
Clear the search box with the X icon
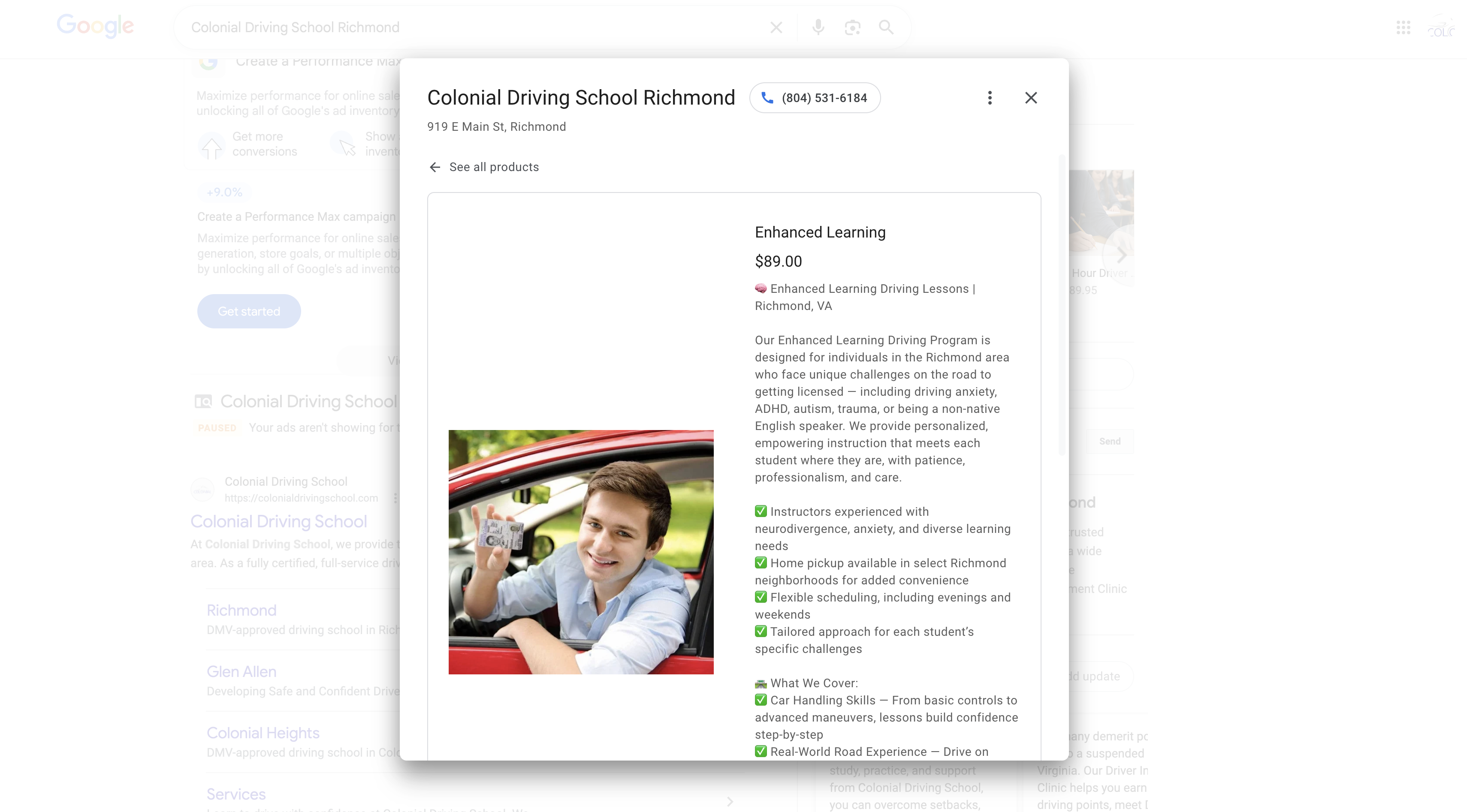[x=776, y=27]
